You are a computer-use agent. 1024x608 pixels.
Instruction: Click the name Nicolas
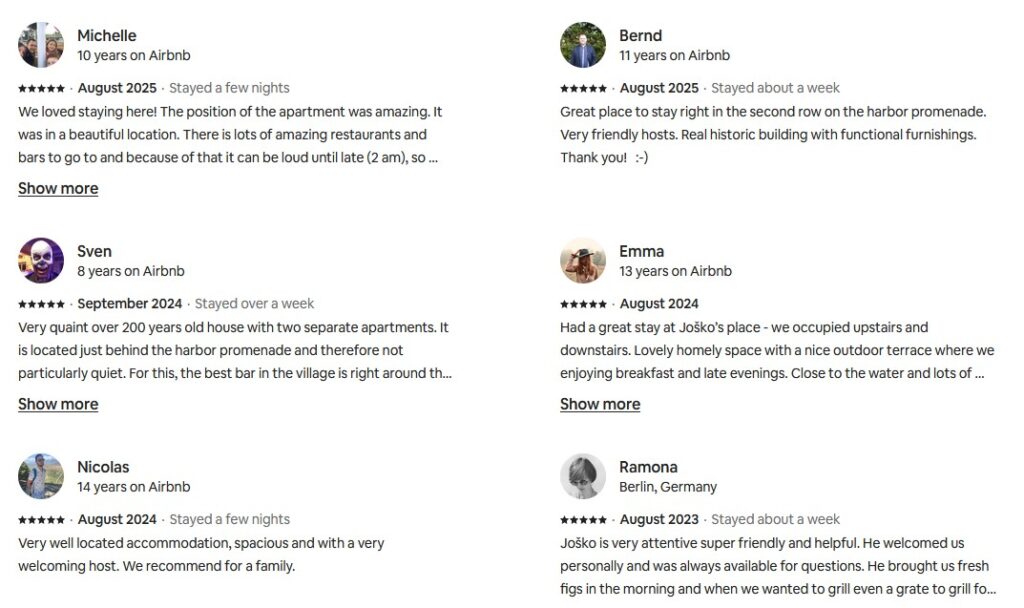(104, 467)
